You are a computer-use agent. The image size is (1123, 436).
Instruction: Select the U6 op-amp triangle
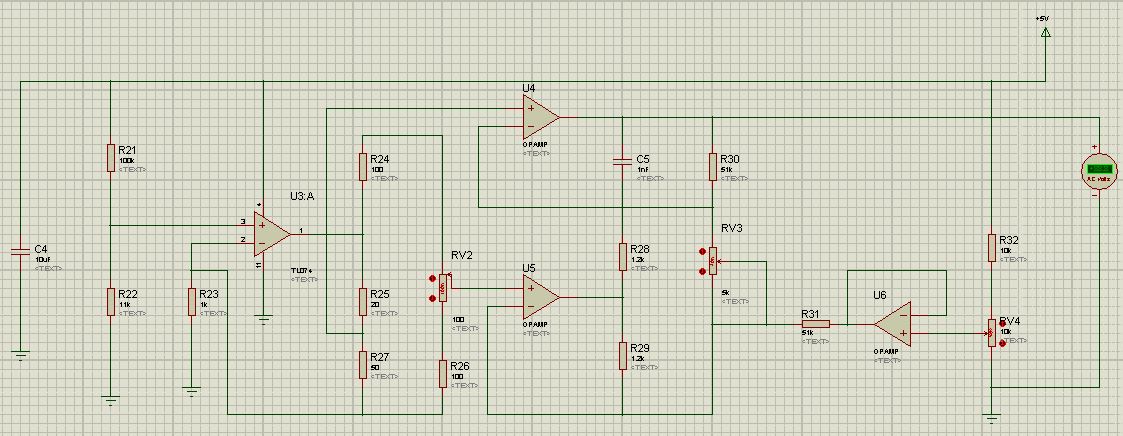[x=892, y=324]
